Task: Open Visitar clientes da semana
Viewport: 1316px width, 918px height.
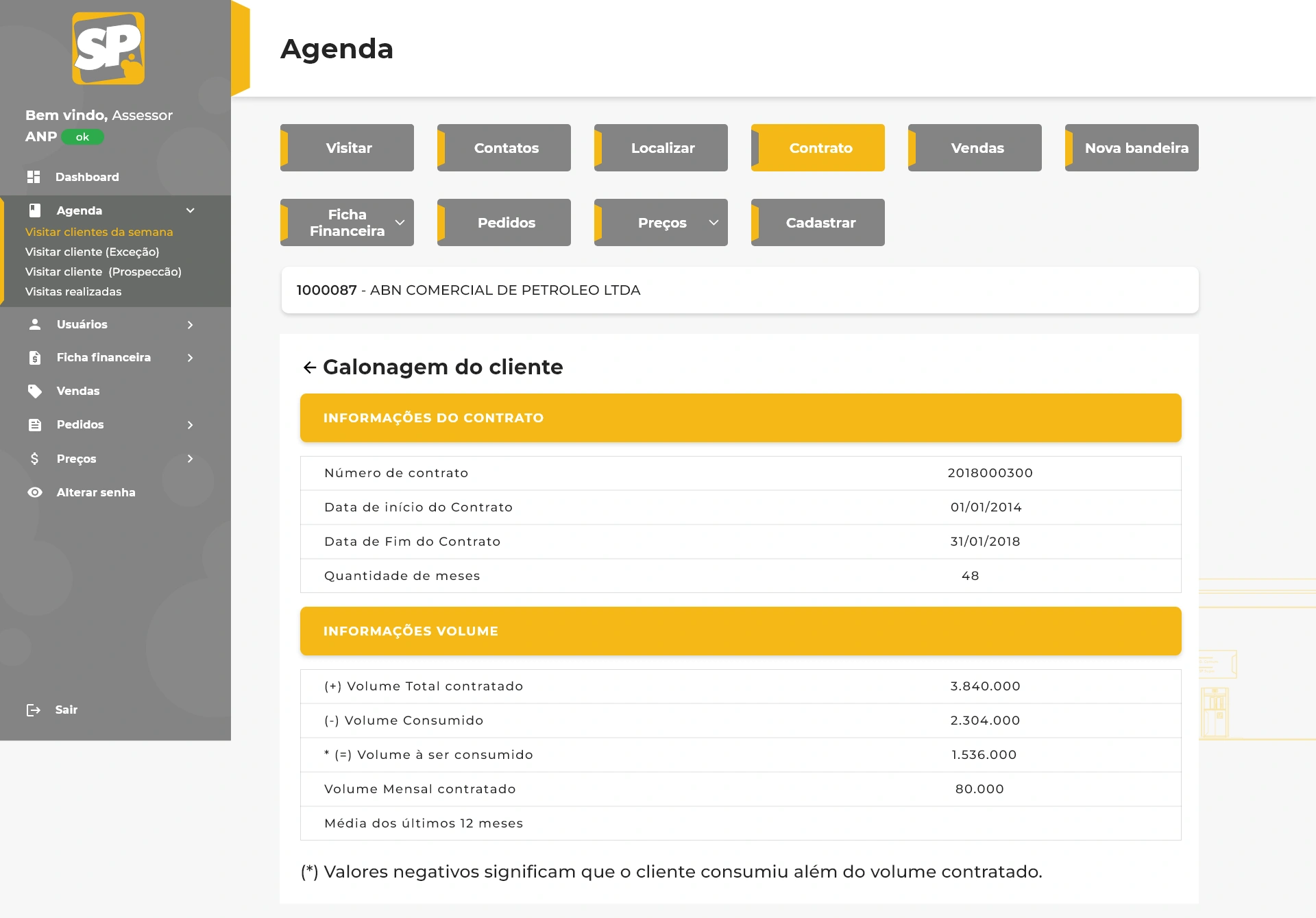Action: [x=99, y=232]
